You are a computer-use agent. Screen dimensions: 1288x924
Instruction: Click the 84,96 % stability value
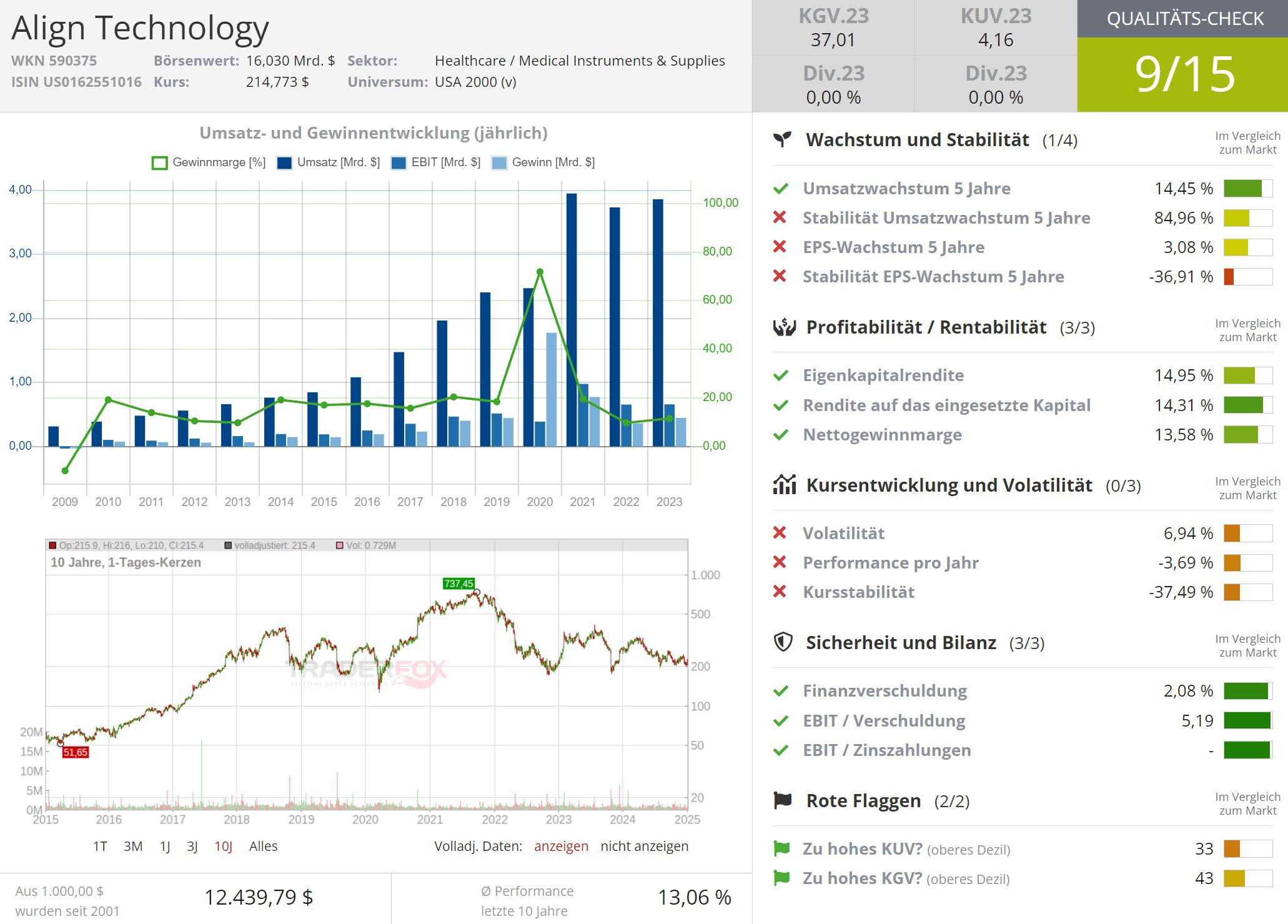click(x=1183, y=217)
